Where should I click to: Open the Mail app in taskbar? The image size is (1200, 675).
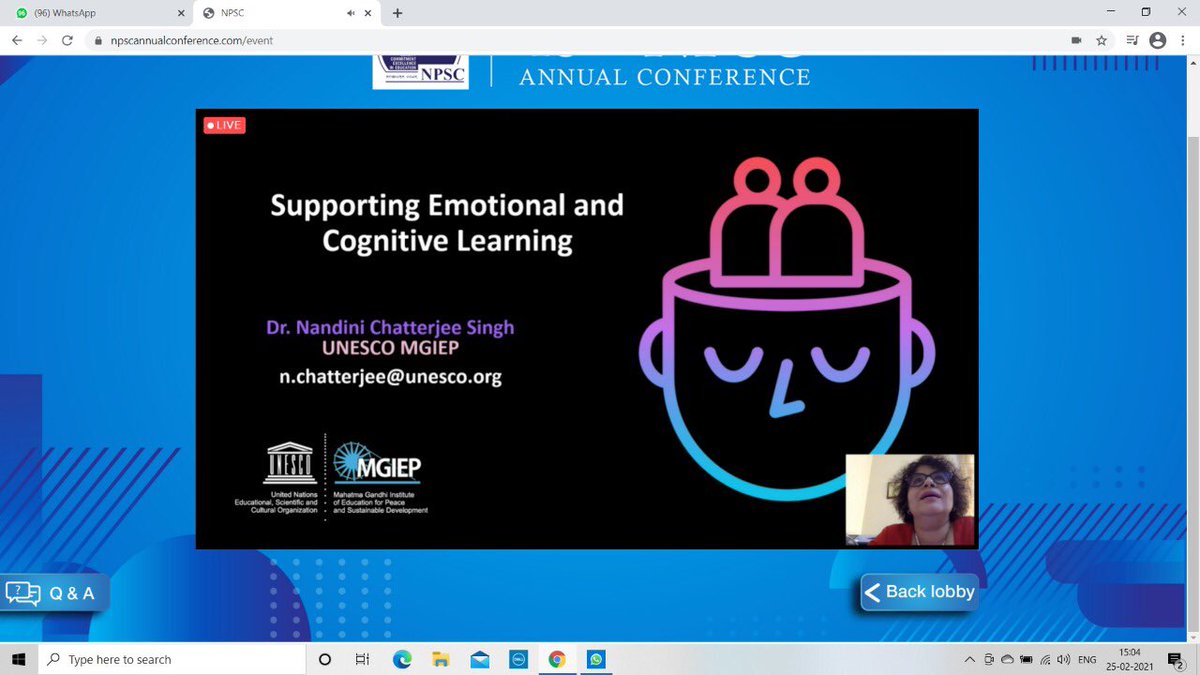pos(479,660)
